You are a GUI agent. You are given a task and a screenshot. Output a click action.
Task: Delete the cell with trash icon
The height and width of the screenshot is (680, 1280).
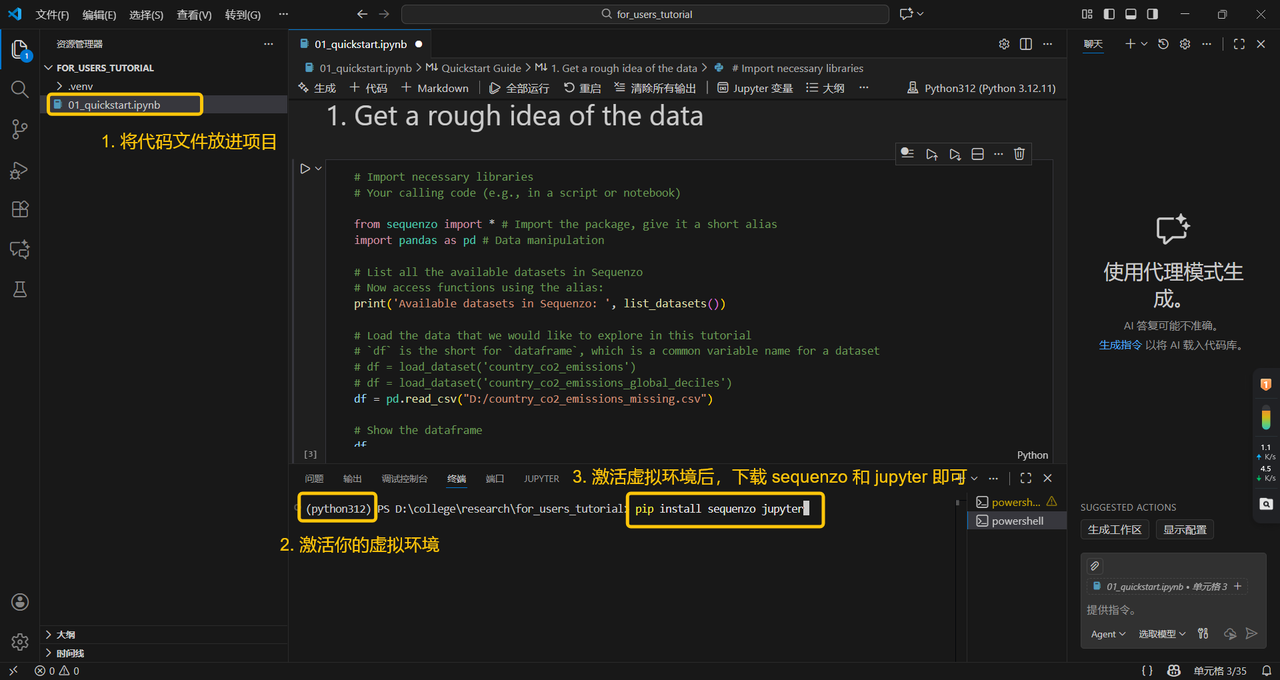pos(1019,154)
